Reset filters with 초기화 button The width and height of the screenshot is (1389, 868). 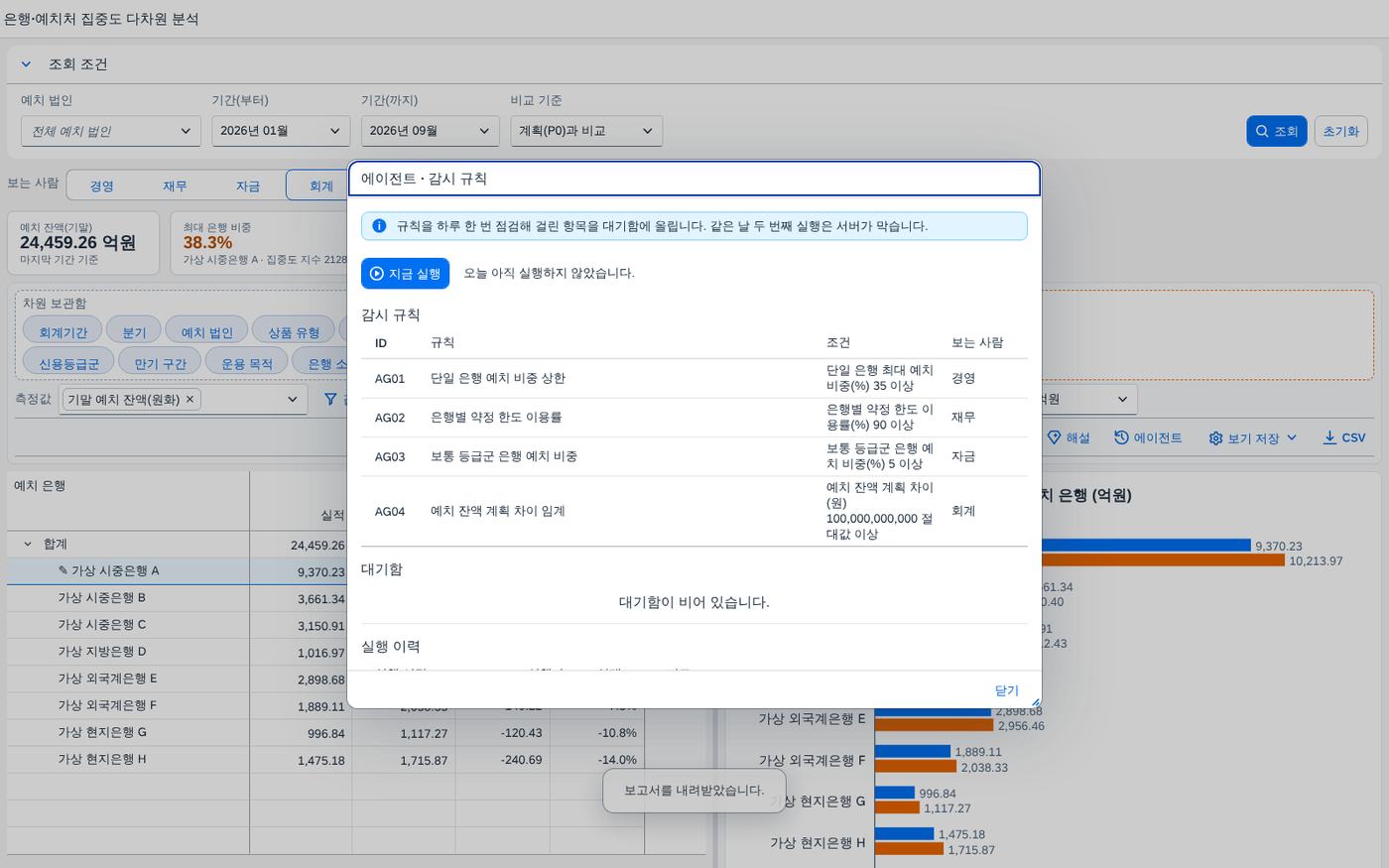[1340, 131]
